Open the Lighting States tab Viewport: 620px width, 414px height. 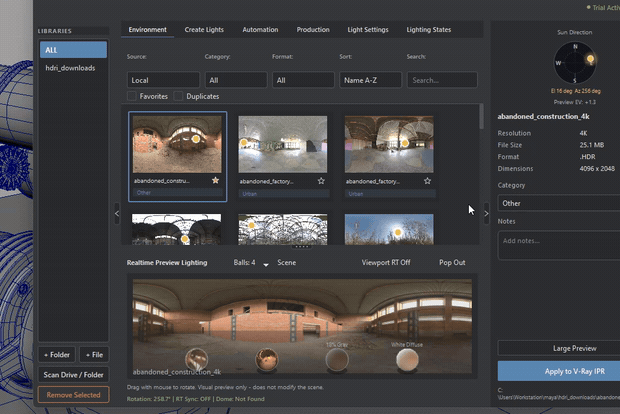pos(429,30)
